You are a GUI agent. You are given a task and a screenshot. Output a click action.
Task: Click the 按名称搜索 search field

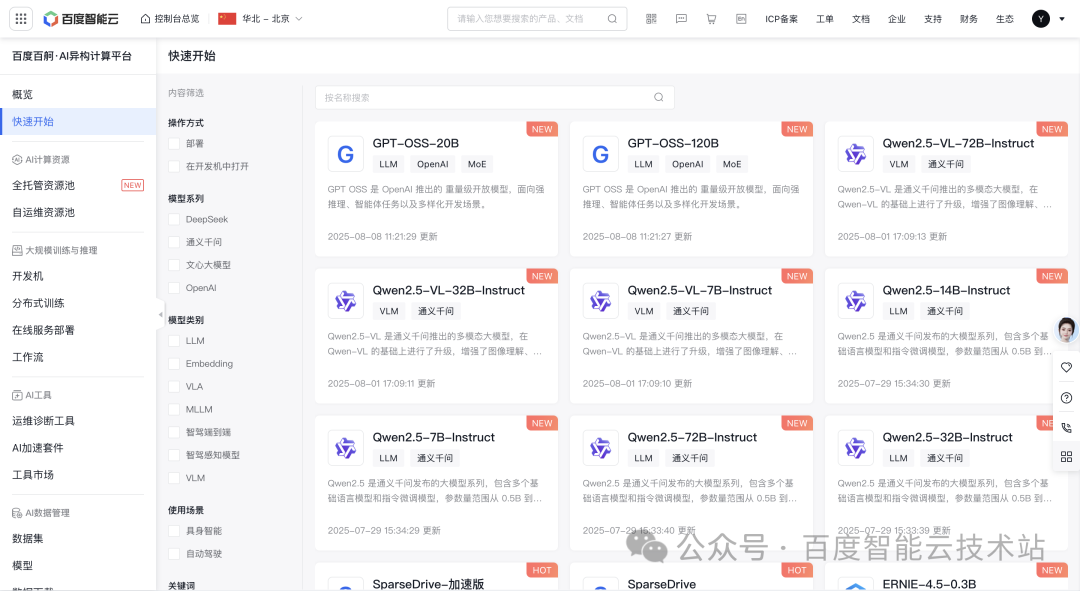click(495, 97)
